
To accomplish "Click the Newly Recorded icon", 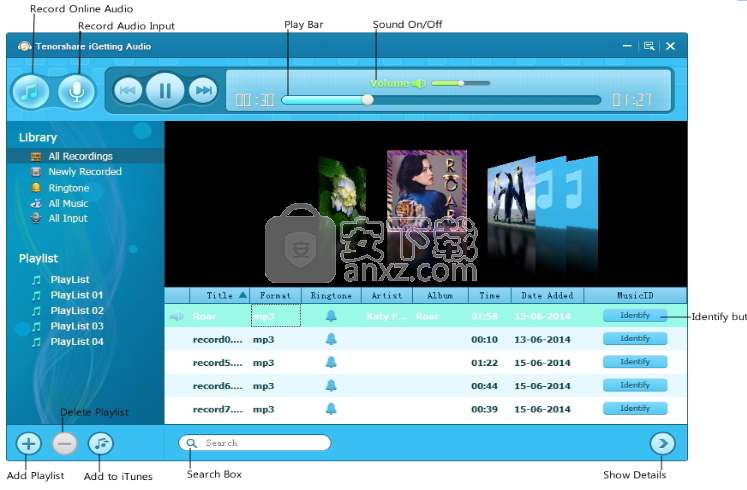I will (36, 172).
